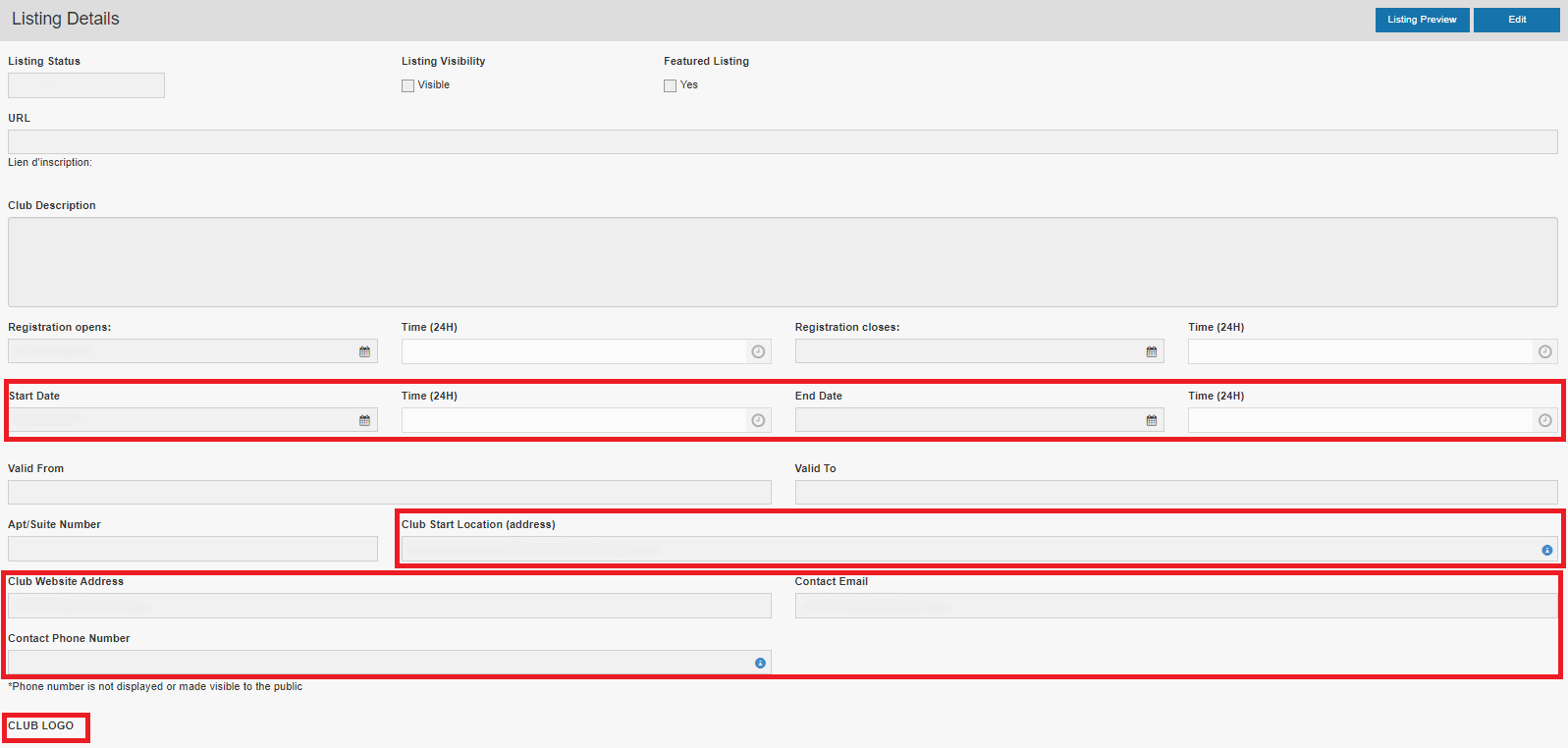Click clock icon beside End Date time
The image size is (1568, 748).
click(1544, 420)
